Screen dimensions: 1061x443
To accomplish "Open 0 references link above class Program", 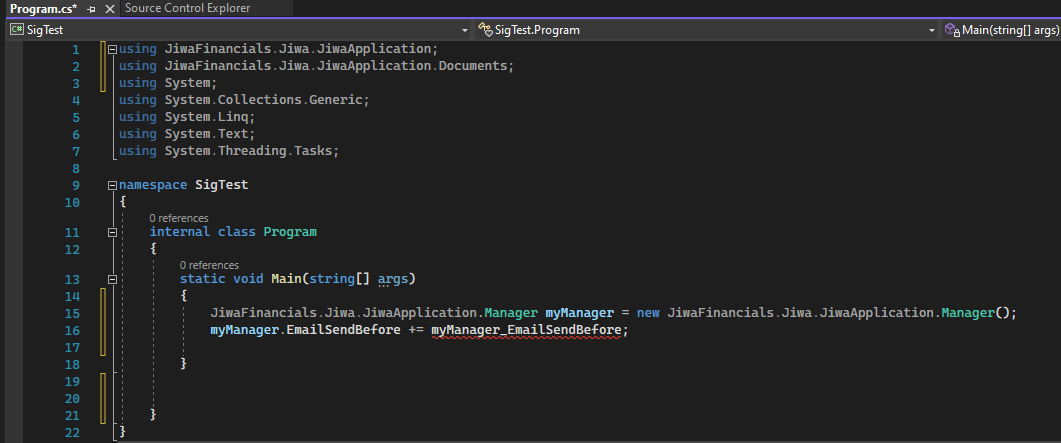I will pos(179,217).
